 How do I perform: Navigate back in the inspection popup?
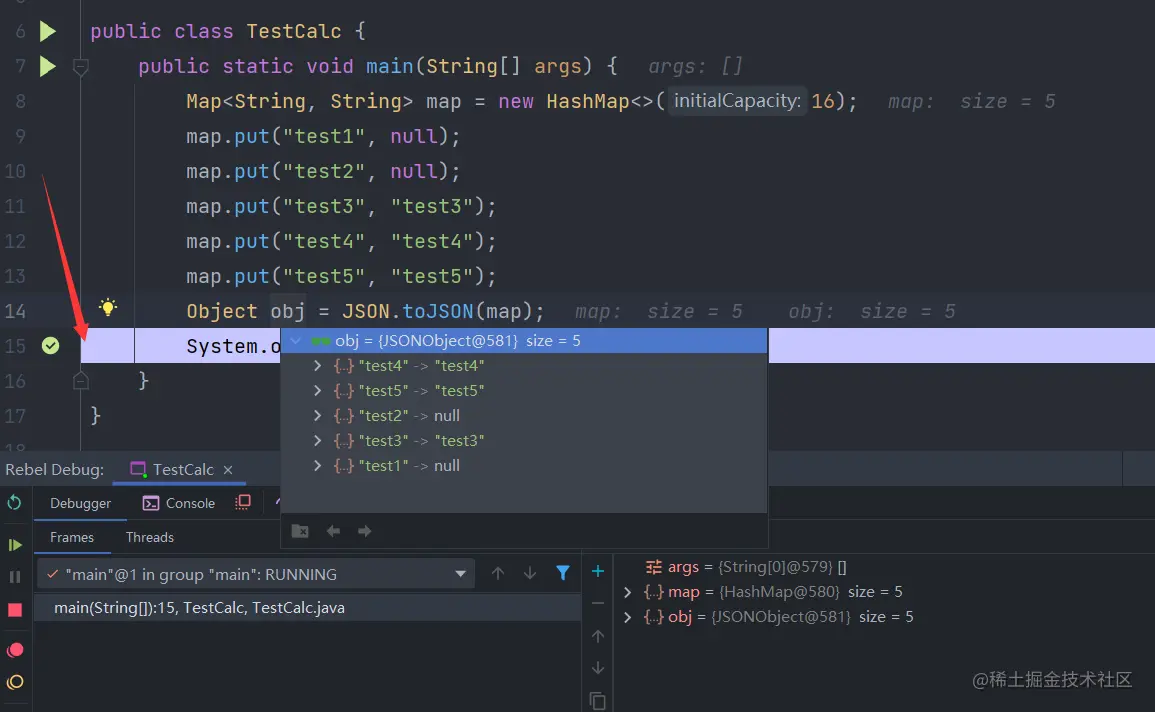coord(334,532)
